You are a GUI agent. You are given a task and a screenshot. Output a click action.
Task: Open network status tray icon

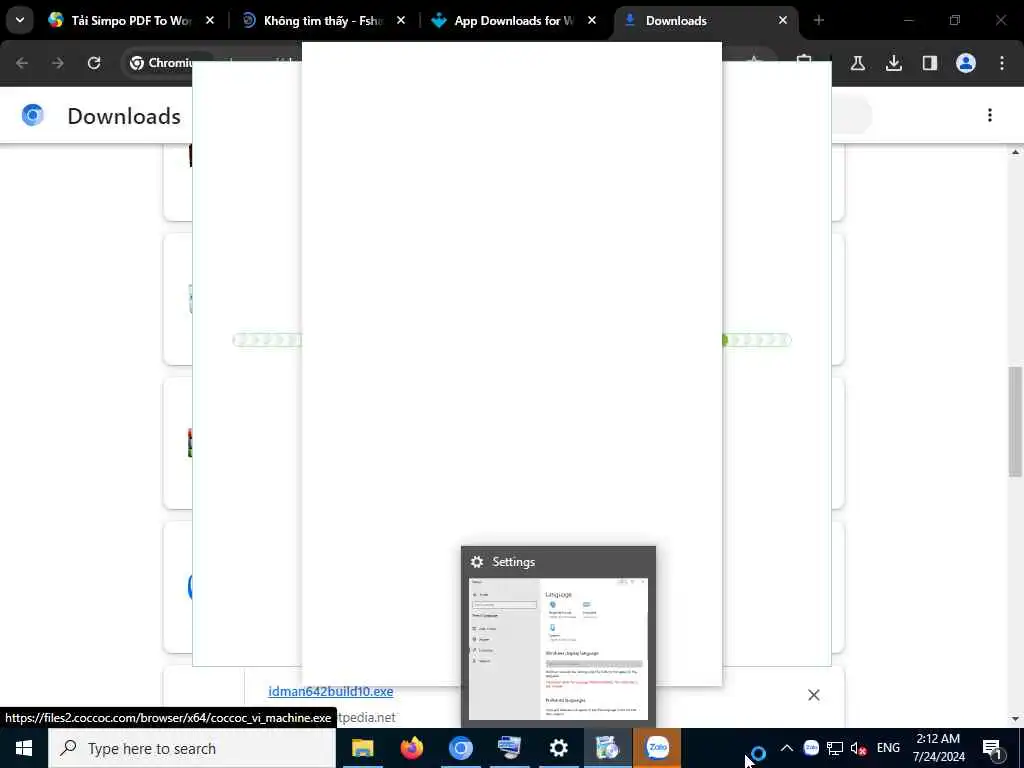point(835,748)
